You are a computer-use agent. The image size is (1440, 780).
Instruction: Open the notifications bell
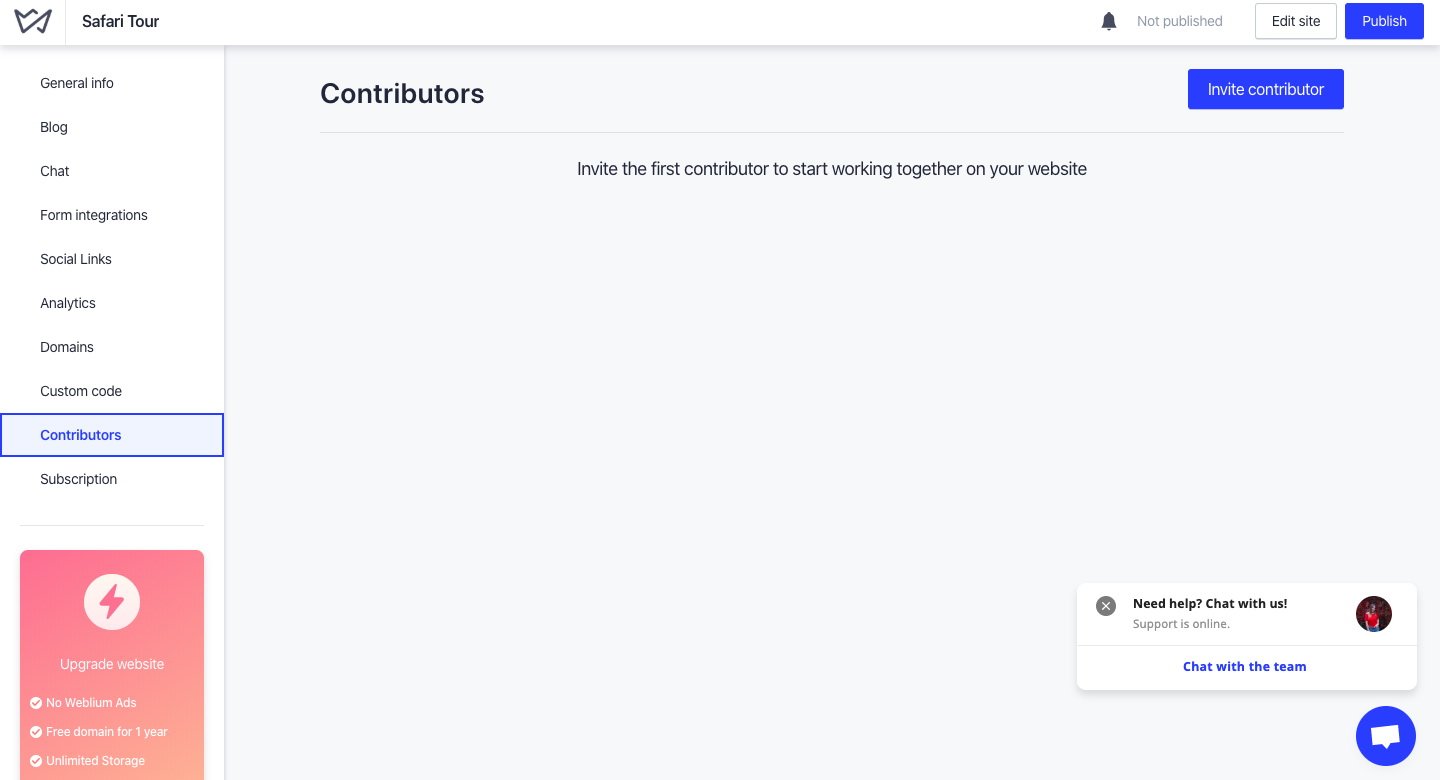(x=1108, y=21)
